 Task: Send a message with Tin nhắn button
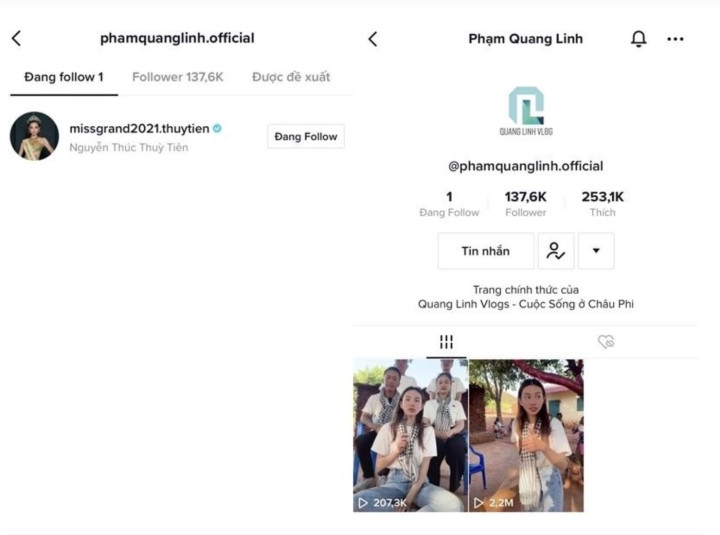point(486,251)
